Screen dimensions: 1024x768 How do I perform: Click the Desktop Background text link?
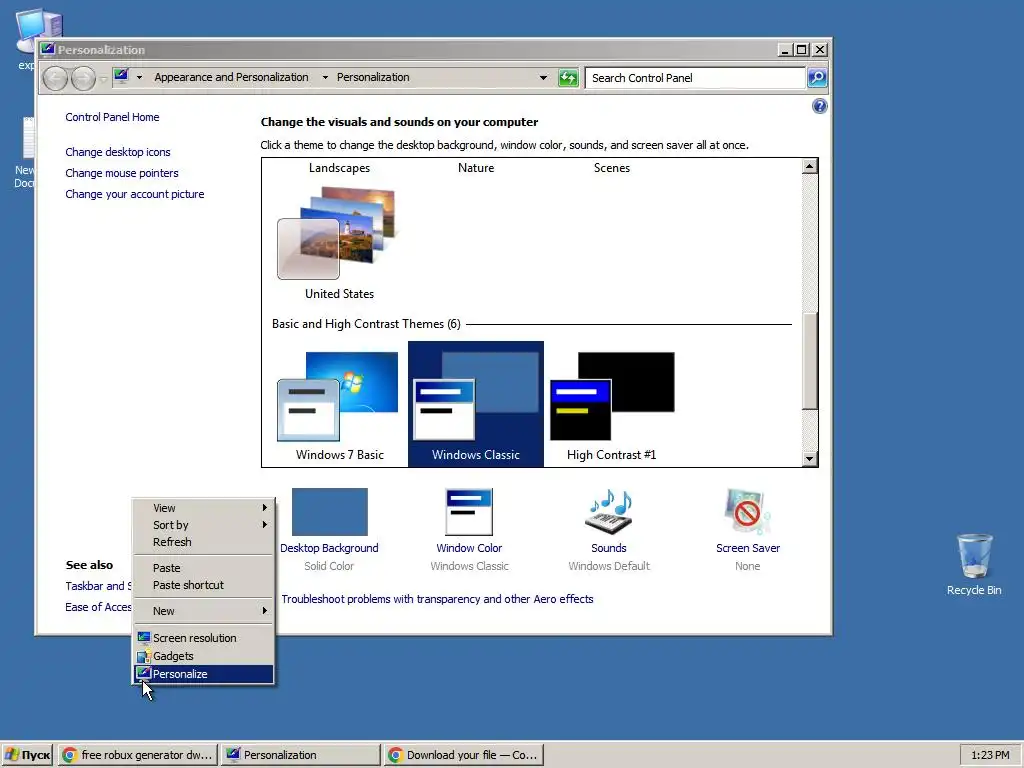(x=329, y=548)
